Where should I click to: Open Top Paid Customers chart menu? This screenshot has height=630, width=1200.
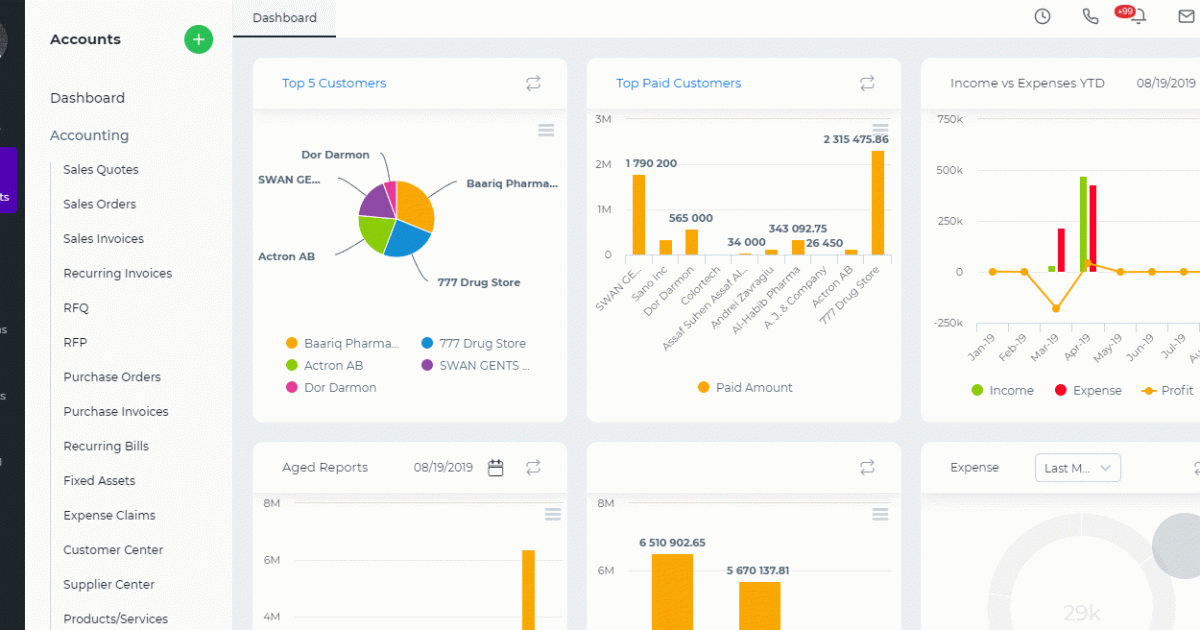coord(880,130)
